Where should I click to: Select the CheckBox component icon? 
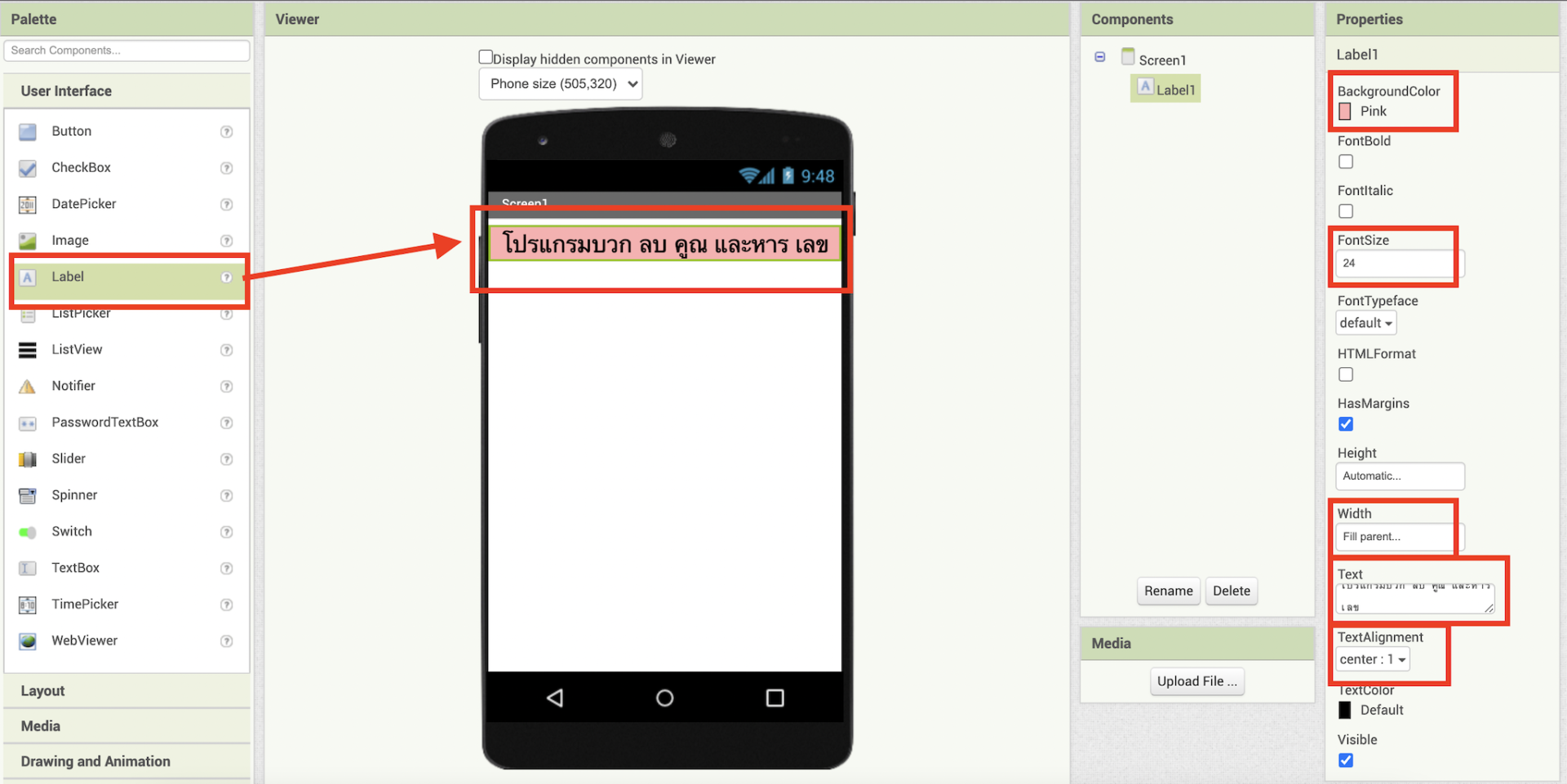[27, 168]
